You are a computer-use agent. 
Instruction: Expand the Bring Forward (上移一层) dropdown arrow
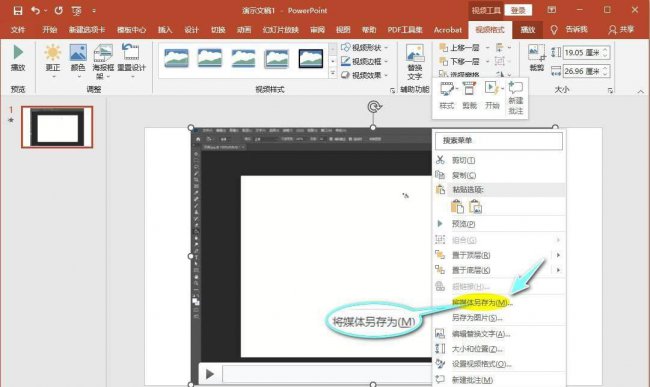pos(488,48)
